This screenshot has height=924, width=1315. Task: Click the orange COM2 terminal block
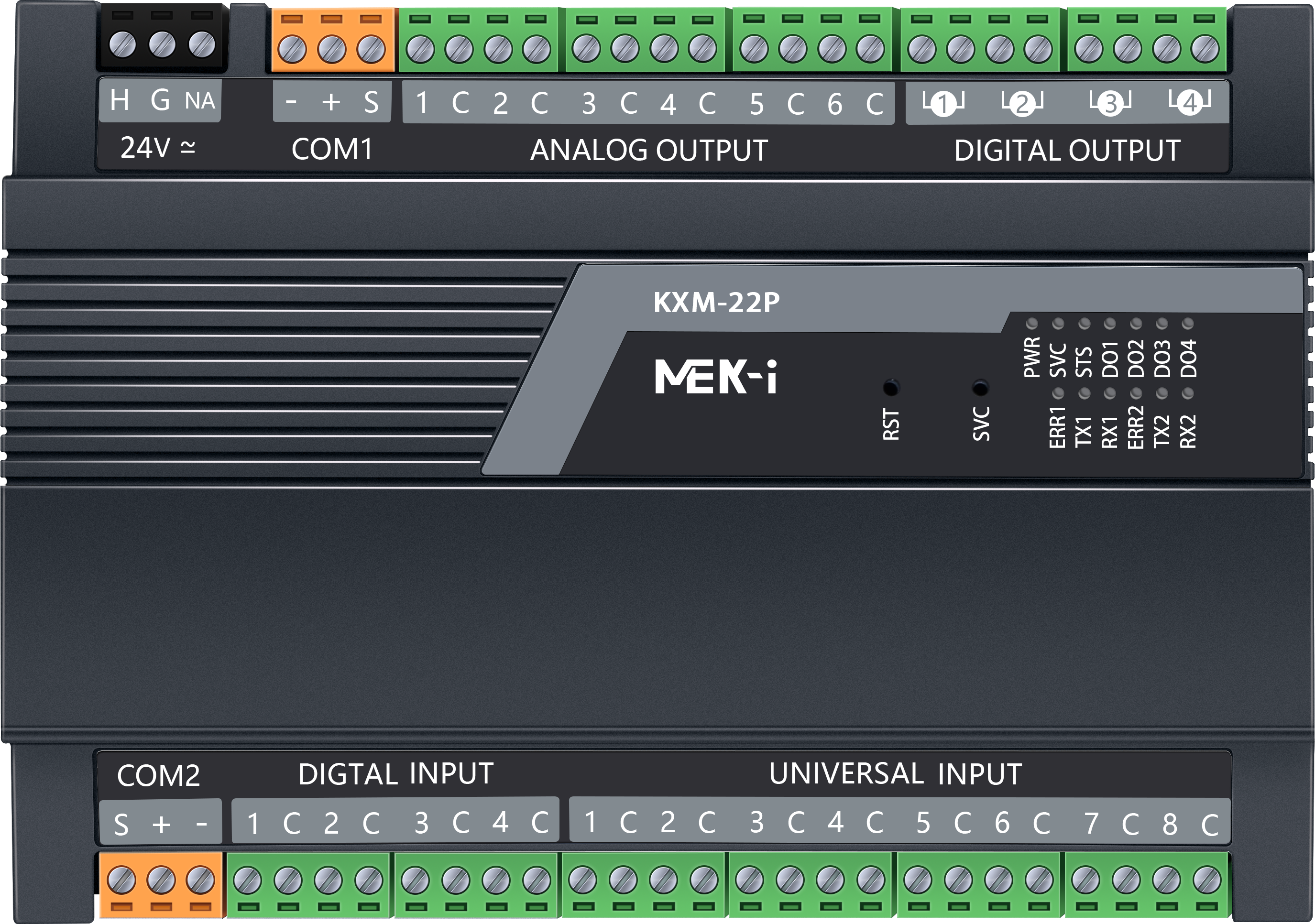[x=161, y=885]
